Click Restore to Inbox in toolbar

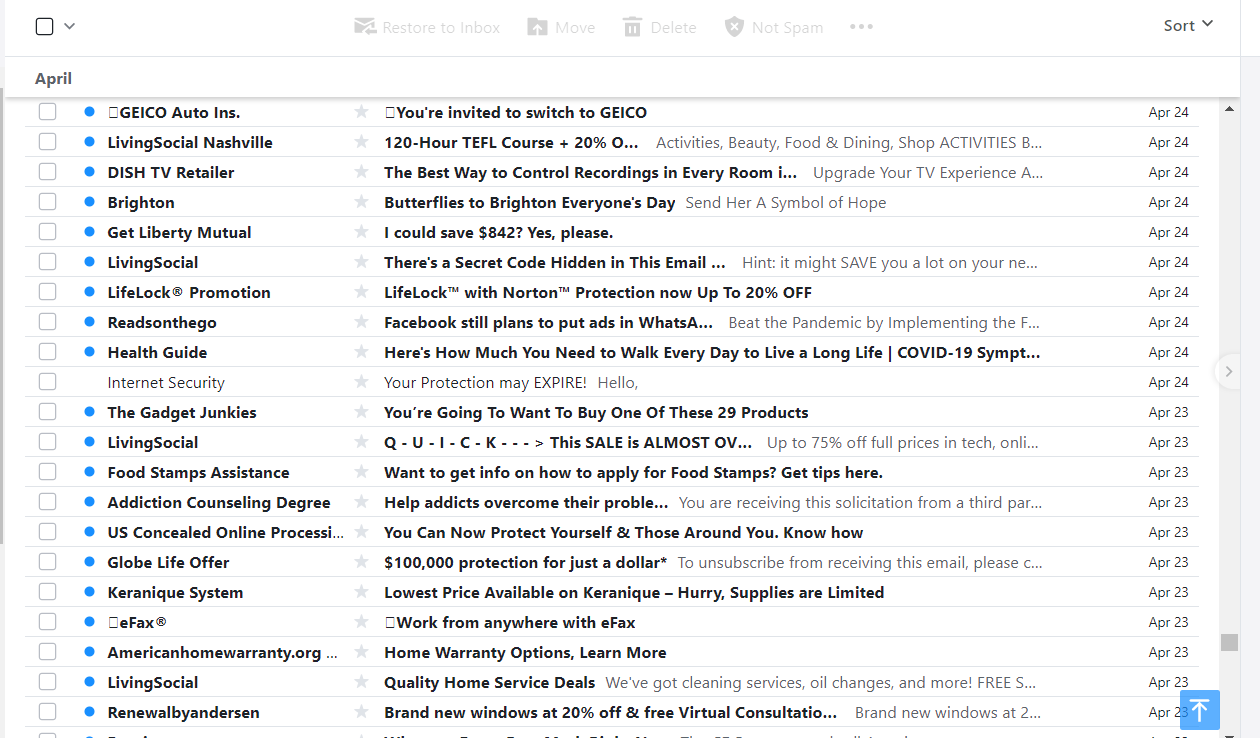coord(427,27)
